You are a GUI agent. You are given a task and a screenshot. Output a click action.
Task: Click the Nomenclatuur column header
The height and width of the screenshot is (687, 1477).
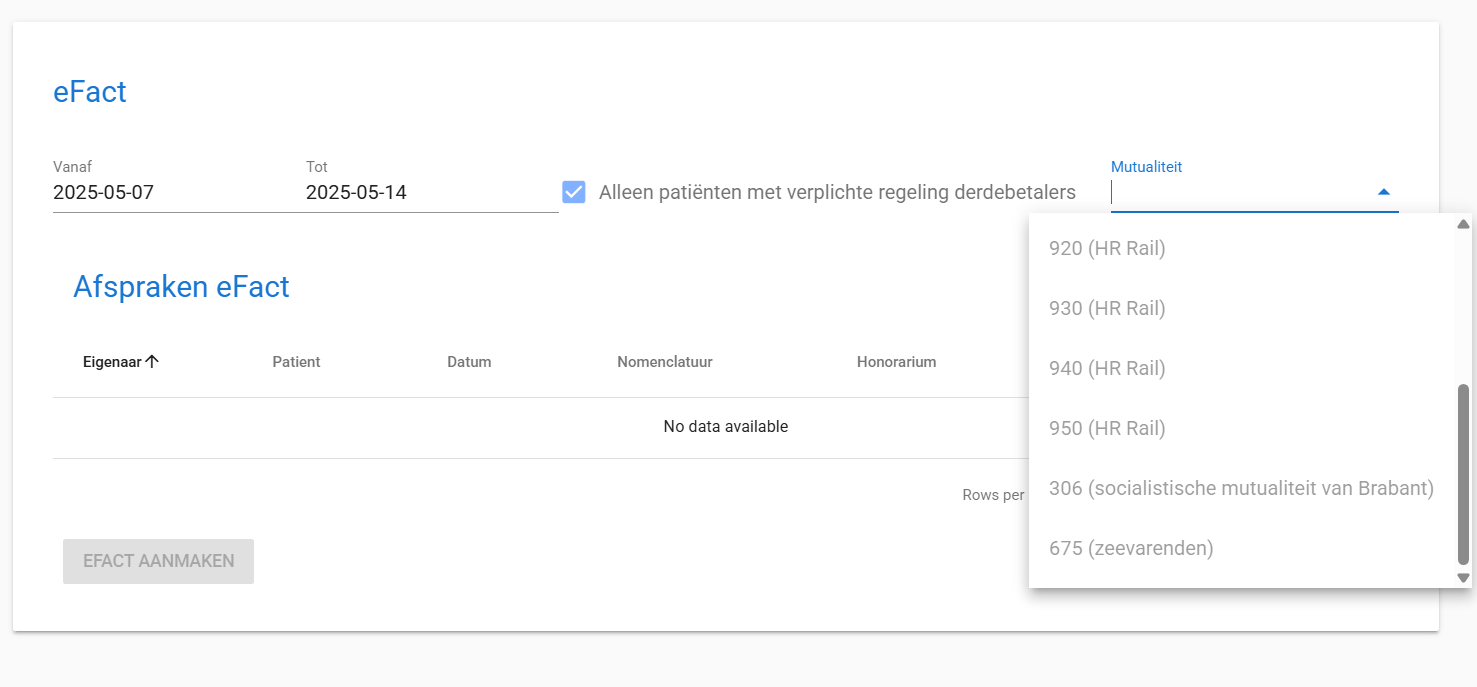pos(664,362)
